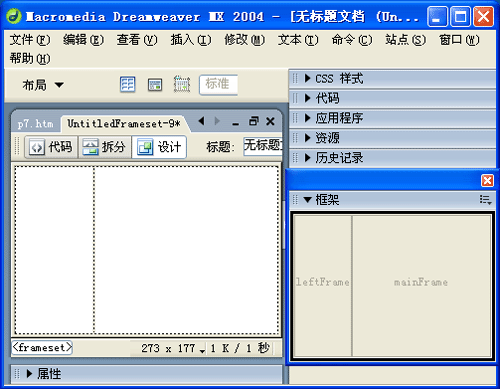
Task: Restore down the document window
Action: coord(254,121)
